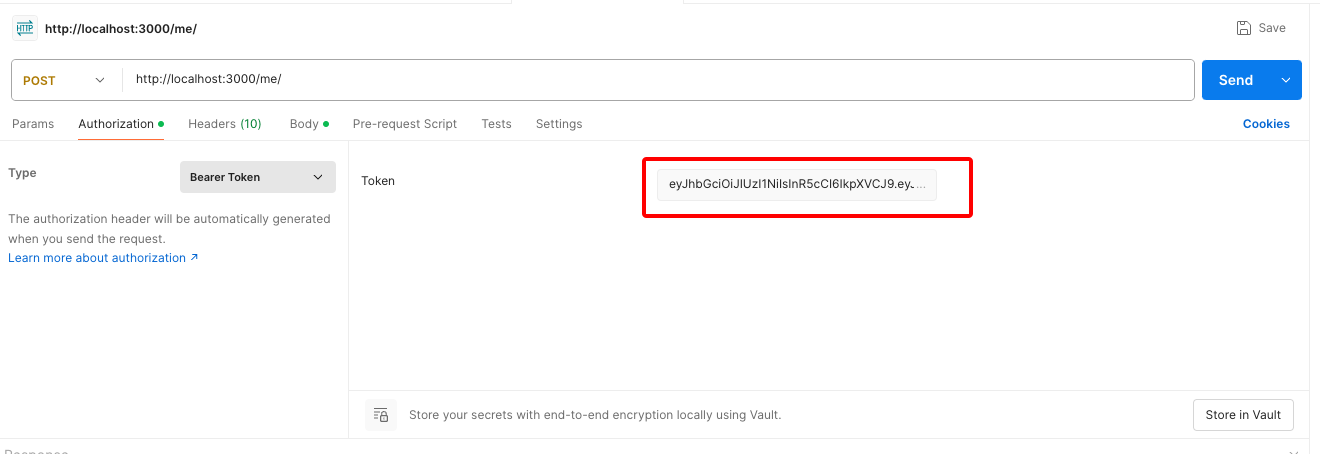Switch to the Params tab
1320x454 pixels.
point(33,124)
